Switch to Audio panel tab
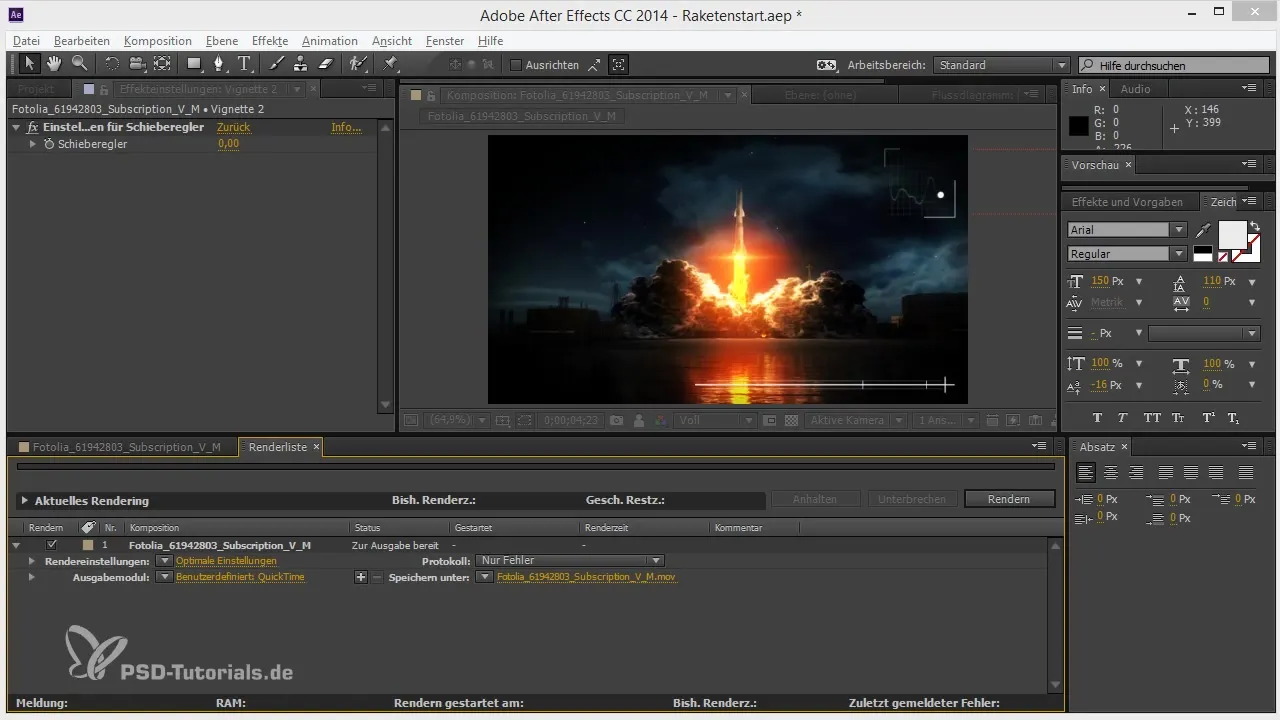The image size is (1280, 720). [x=1136, y=89]
